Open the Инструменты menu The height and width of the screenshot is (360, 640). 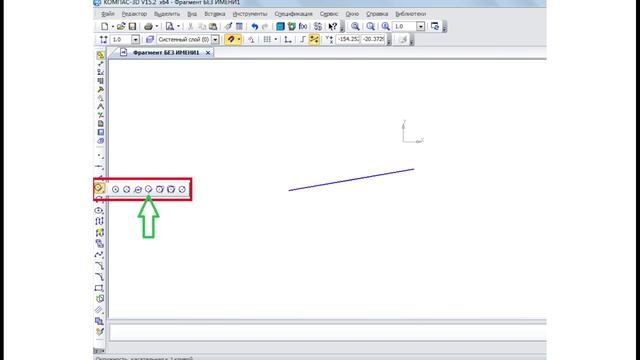[x=250, y=14]
